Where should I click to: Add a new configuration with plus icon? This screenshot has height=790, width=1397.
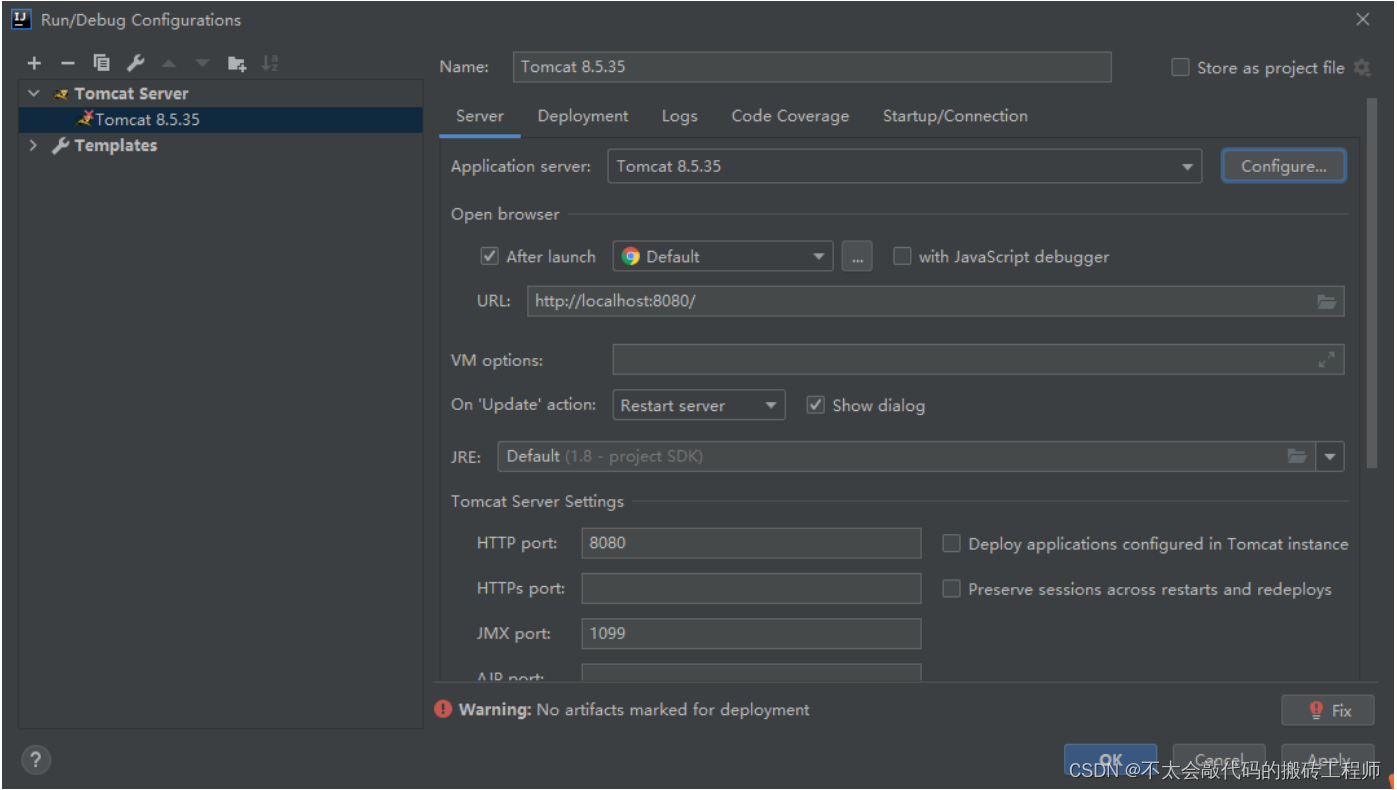pyautogui.click(x=35, y=63)
